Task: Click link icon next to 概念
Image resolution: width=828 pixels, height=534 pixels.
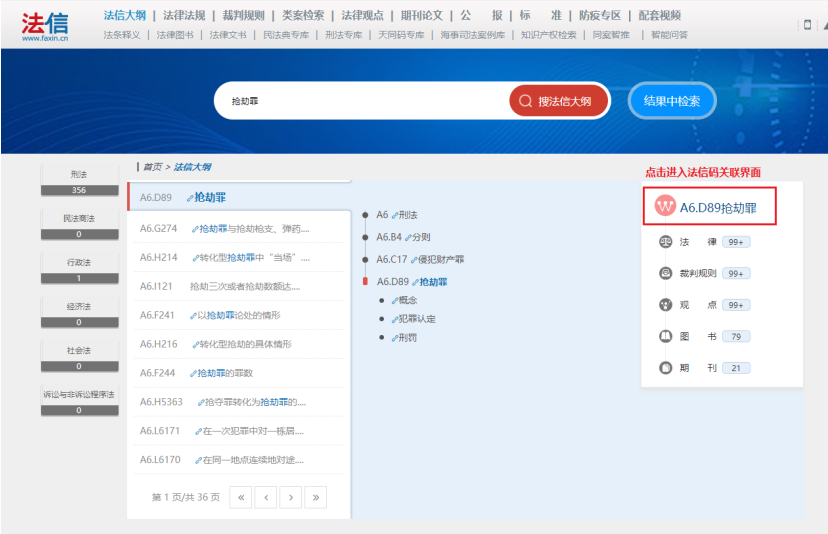Action: [394, 301]
